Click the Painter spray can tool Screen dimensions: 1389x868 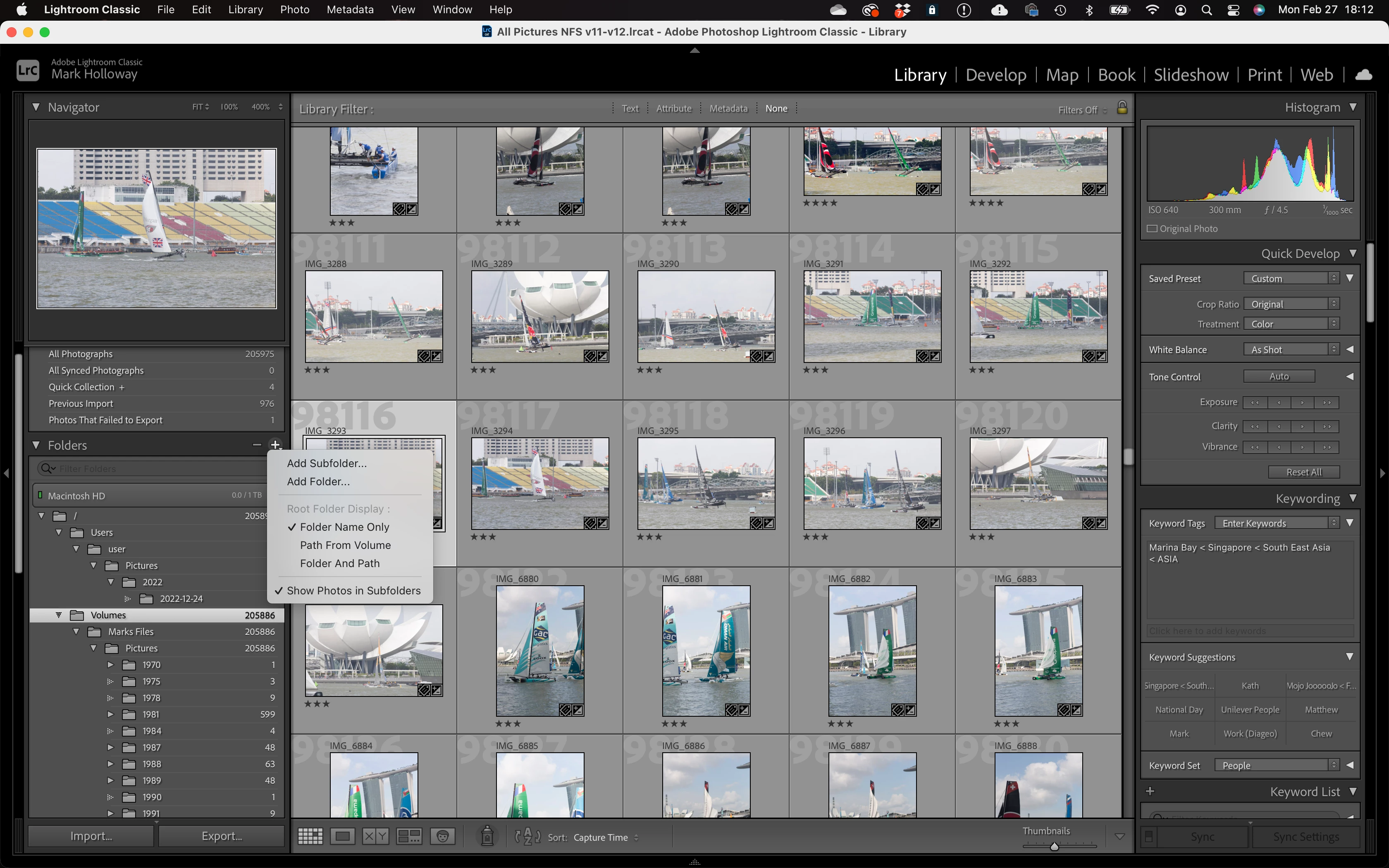click(487, 837)
